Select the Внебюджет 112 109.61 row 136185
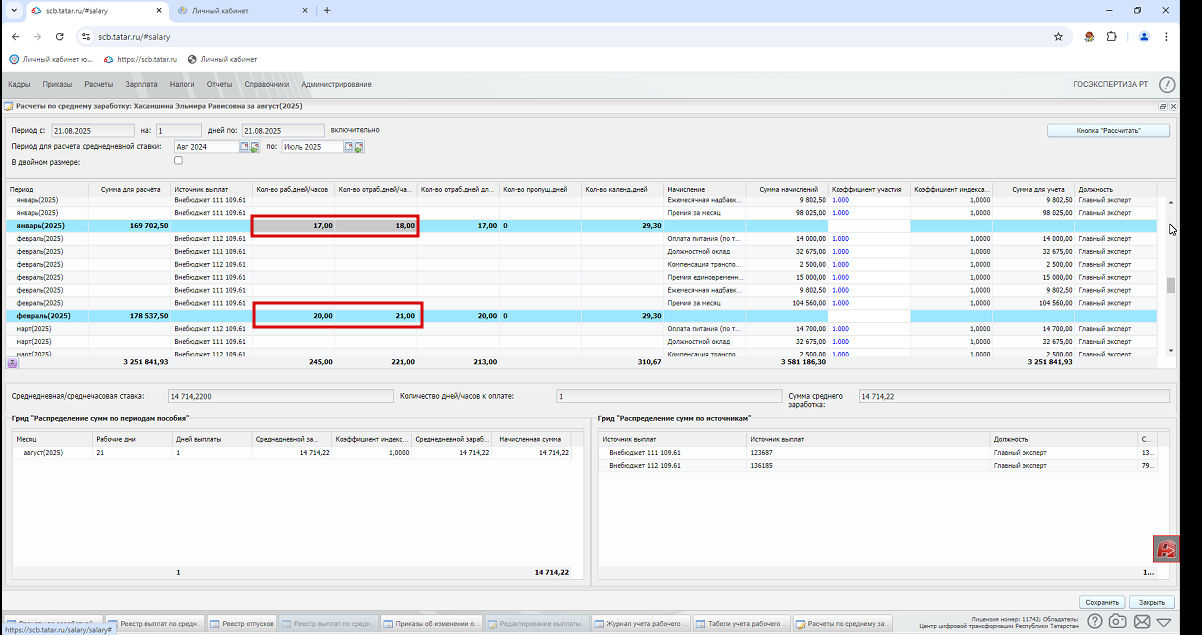 point(877,465)
